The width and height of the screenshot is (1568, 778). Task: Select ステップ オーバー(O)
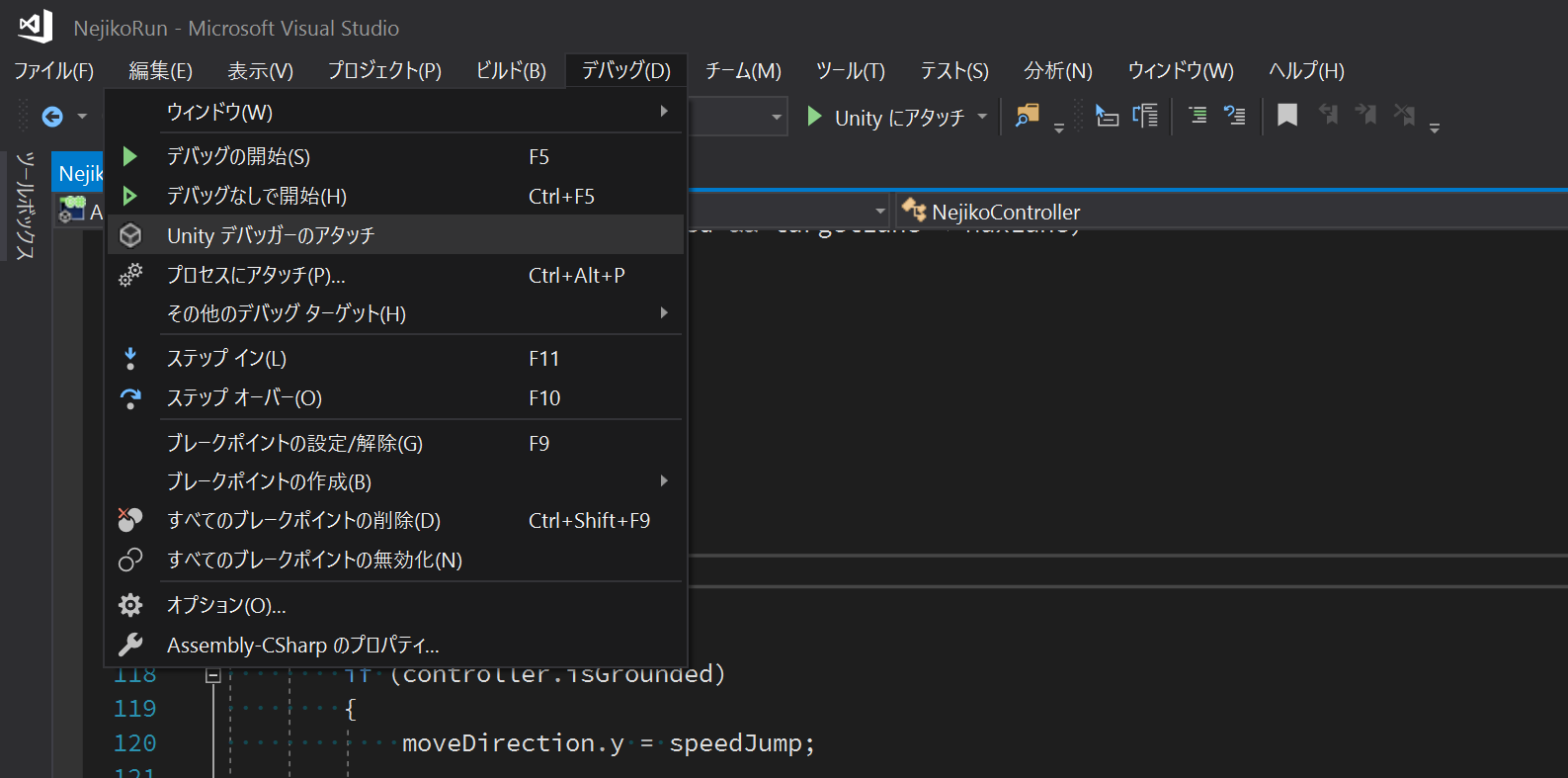(x=395, y=397)
